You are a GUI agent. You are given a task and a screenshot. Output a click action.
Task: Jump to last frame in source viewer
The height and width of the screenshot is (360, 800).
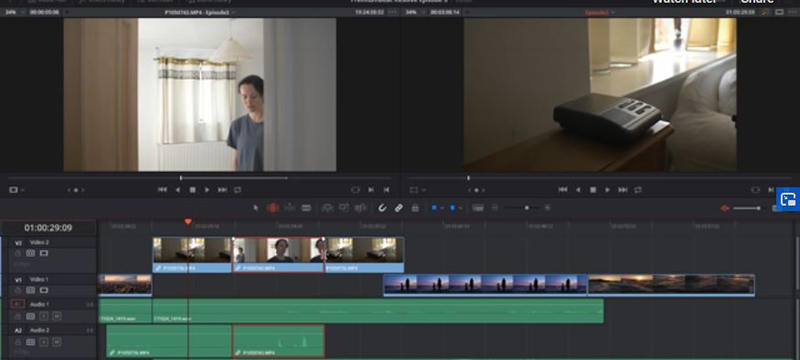[x=222, y=190]
